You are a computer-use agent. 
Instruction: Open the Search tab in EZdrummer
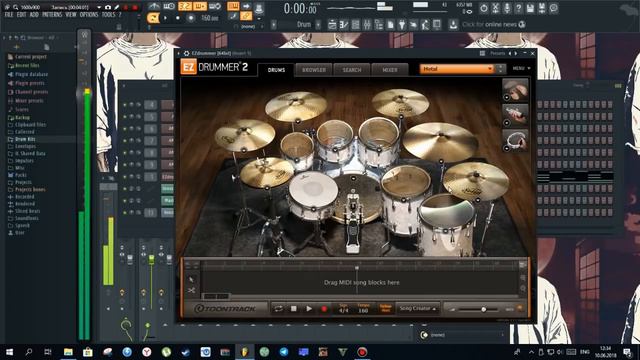click(x=352, y=70)
